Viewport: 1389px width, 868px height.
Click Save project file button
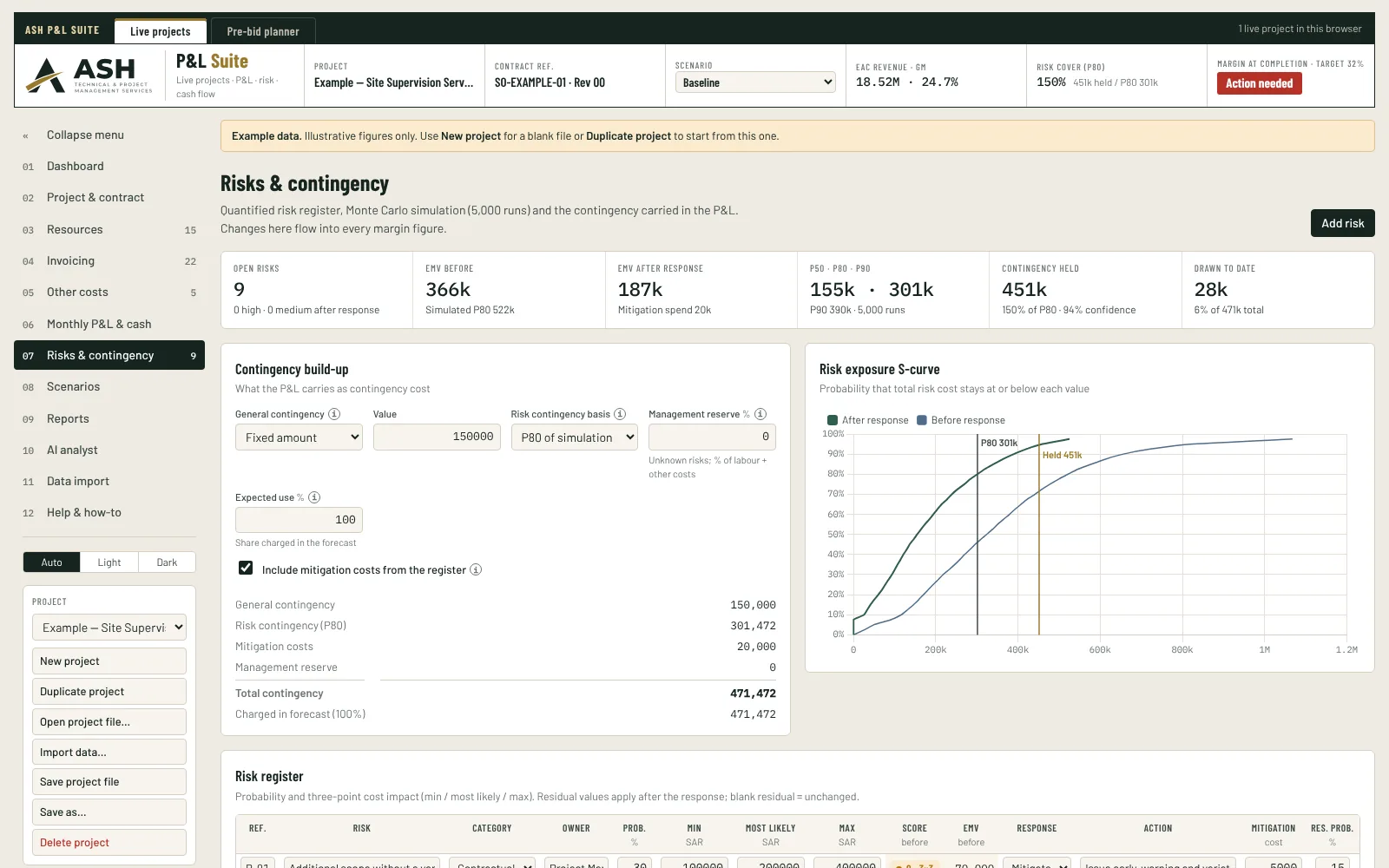[x=109, y=782]
